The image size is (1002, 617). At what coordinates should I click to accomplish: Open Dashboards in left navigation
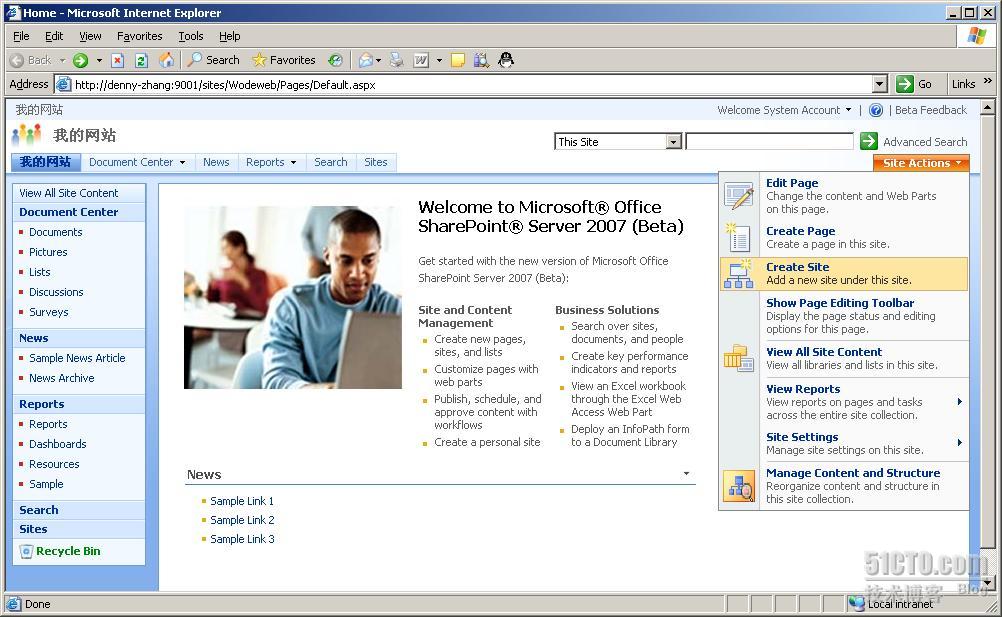tap(58, 444)
